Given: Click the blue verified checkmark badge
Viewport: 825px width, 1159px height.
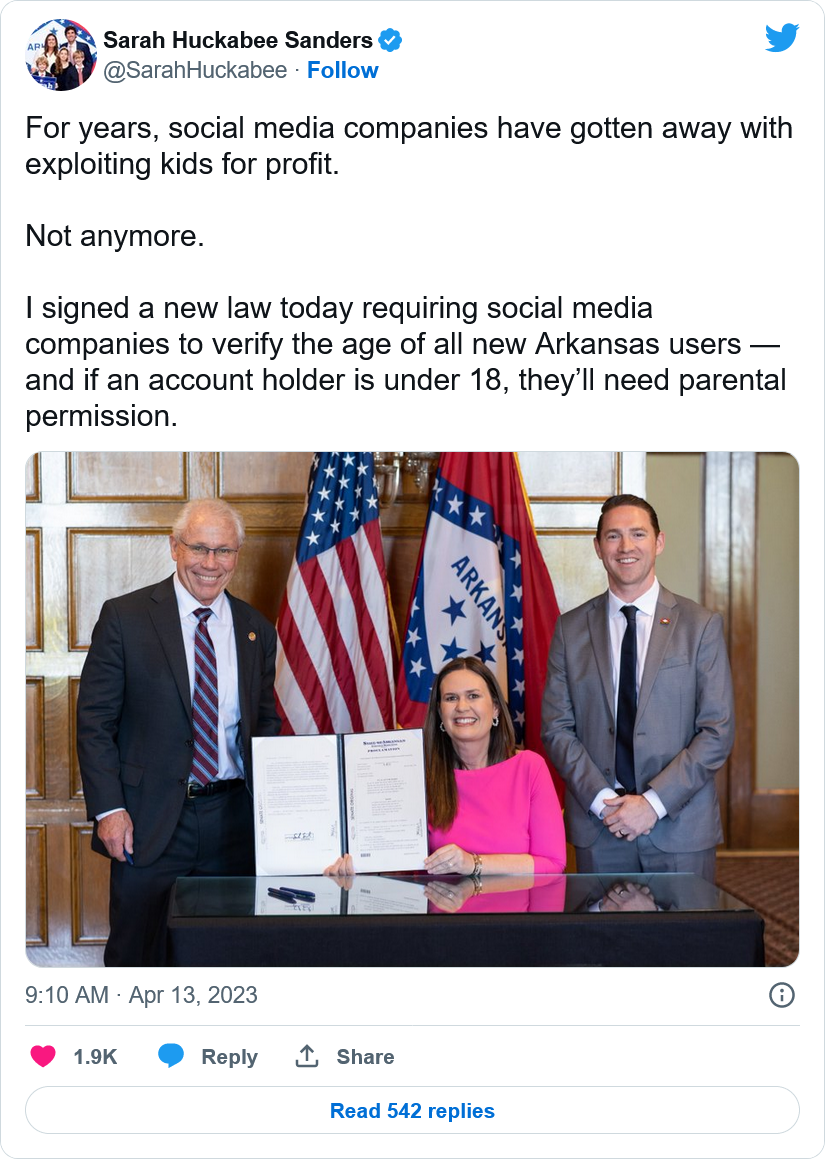Looking at the screenshot, I should click(390, 41).
